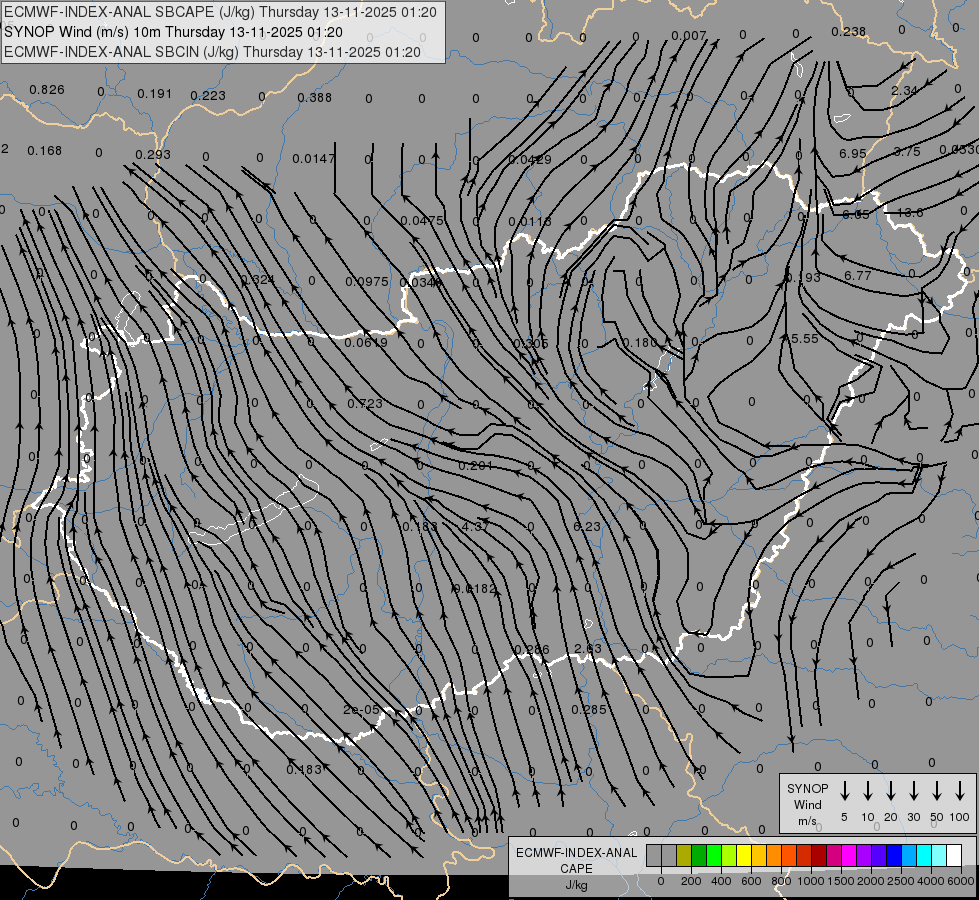Image resolution: width=979 pixels, height=900 pixels.
Task: Click the map value 5.55
Action: click(x=804, y=339)
